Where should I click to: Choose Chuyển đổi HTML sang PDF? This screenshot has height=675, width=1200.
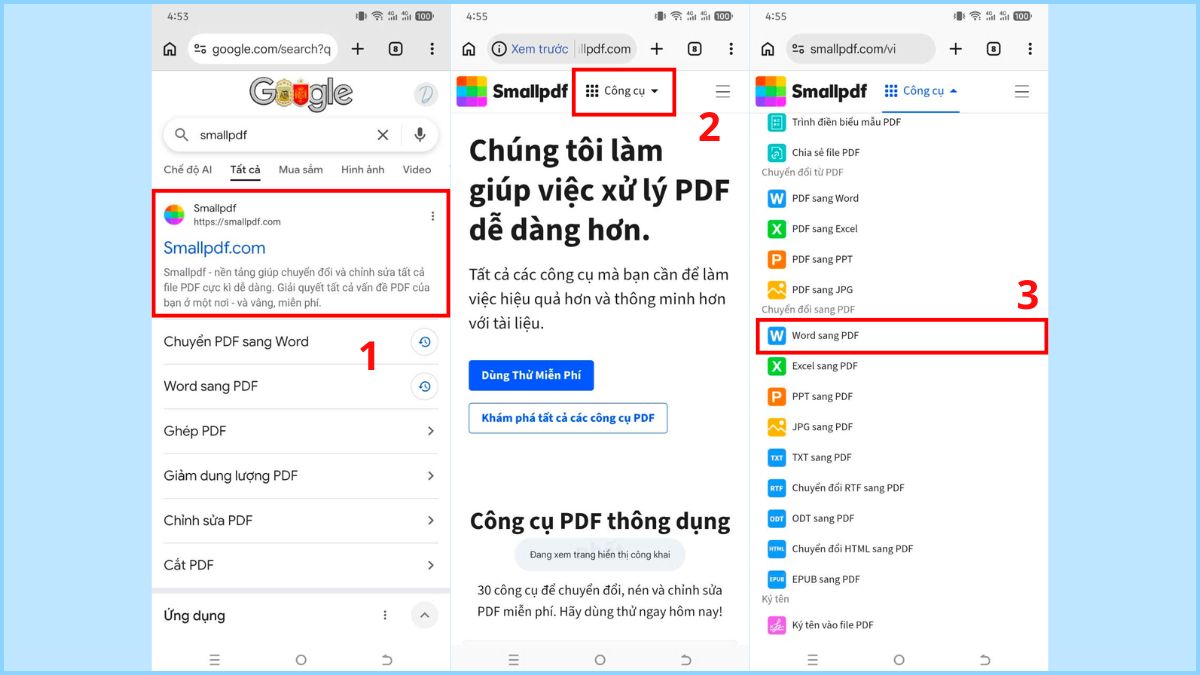pos(841,549)
